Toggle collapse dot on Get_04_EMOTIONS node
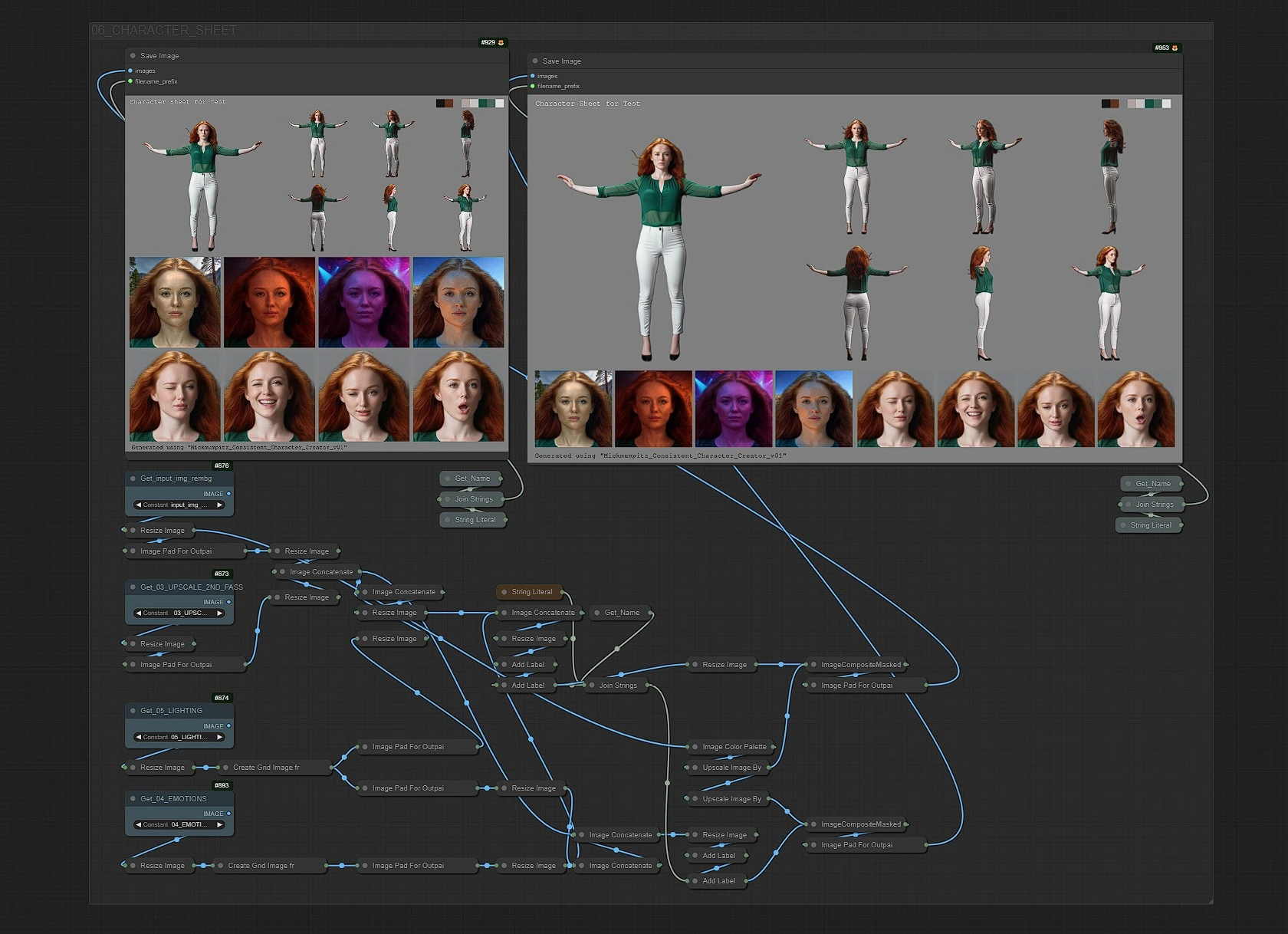 coord(133,798)
